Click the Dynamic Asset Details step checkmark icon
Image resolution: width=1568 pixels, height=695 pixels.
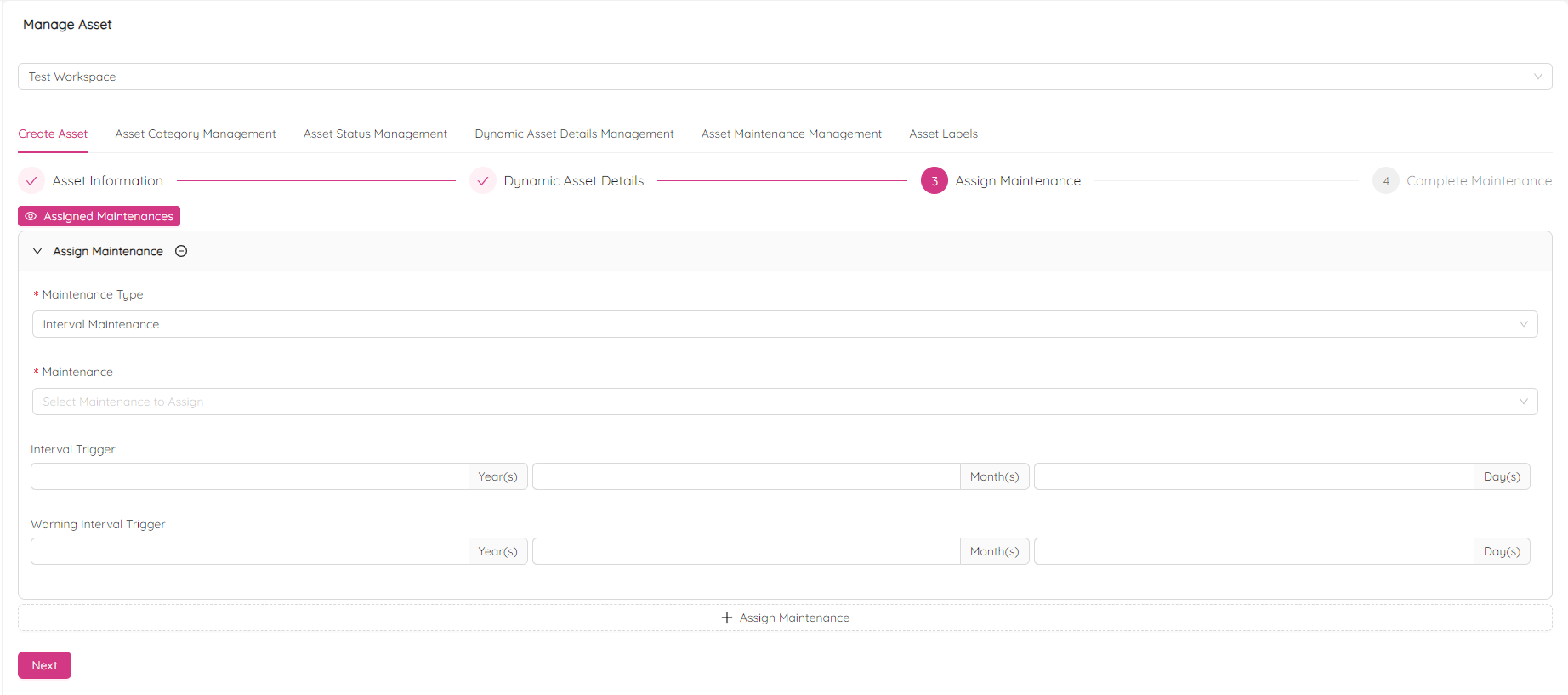[x=483, y=180]
